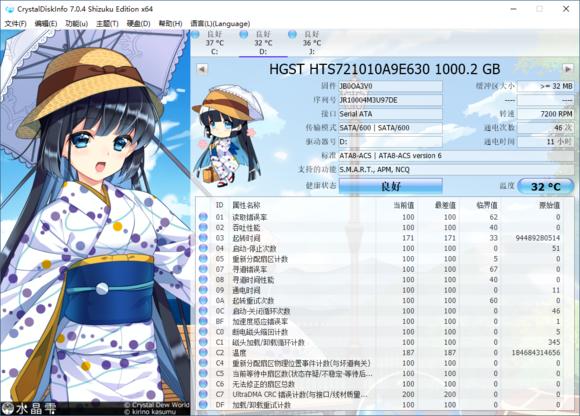Viewport: 580px width, 416px height.
Task: Open the 硬盘(D) menu
Action: [138, 24]
